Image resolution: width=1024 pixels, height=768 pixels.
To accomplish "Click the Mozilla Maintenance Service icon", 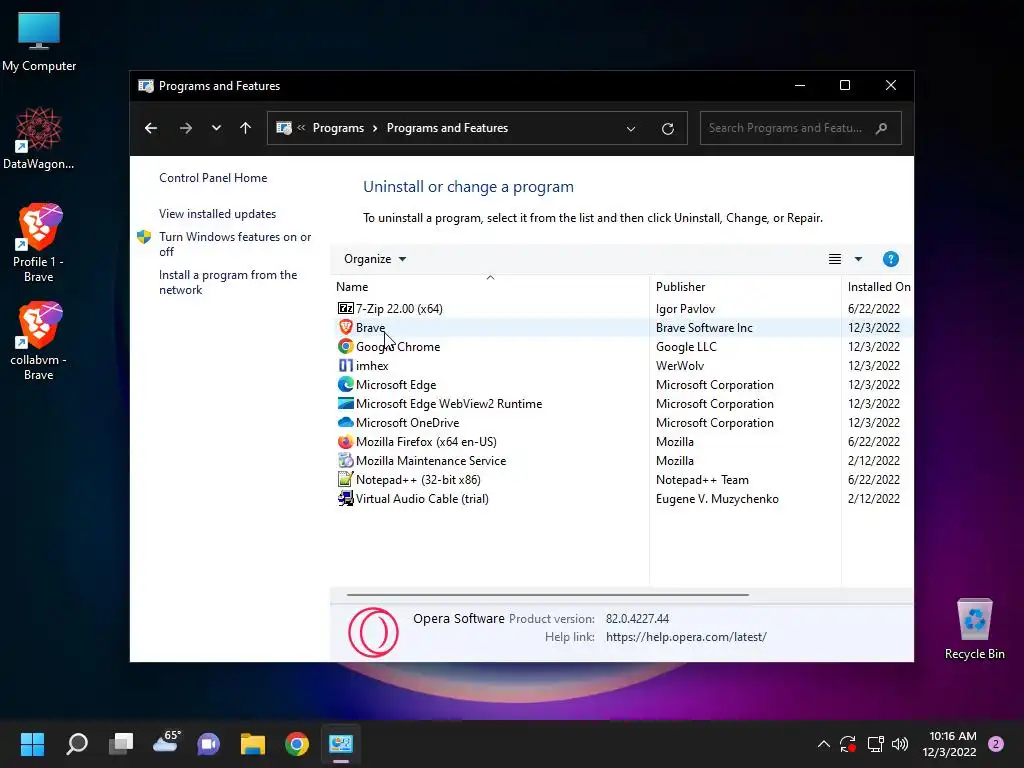I will click(x=345, y=460).
